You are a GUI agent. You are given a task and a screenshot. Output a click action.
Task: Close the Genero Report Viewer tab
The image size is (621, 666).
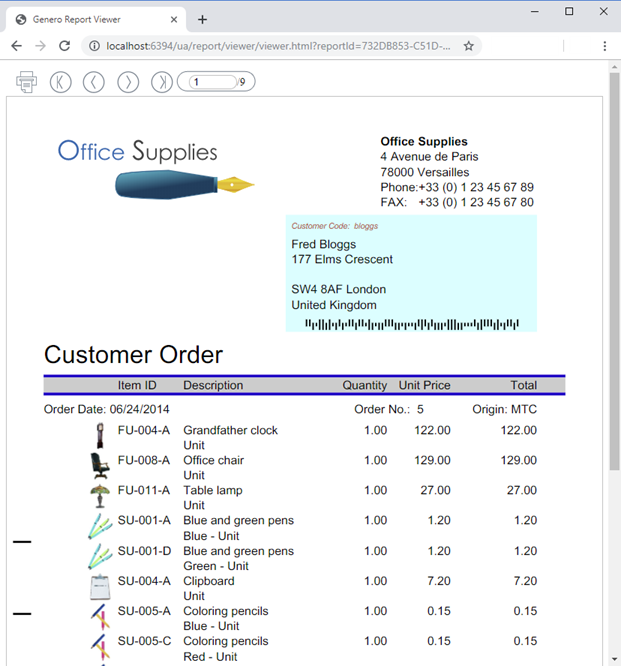click(x=174, y=19)
